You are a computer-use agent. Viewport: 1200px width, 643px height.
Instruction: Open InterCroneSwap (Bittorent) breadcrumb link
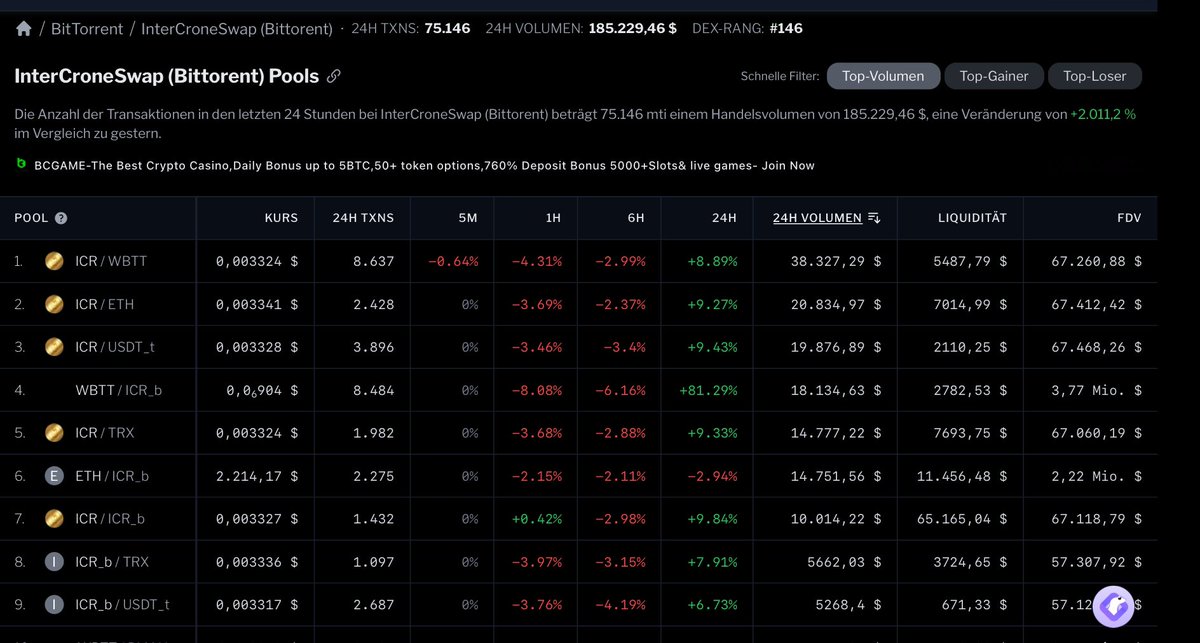pos(237,28)
